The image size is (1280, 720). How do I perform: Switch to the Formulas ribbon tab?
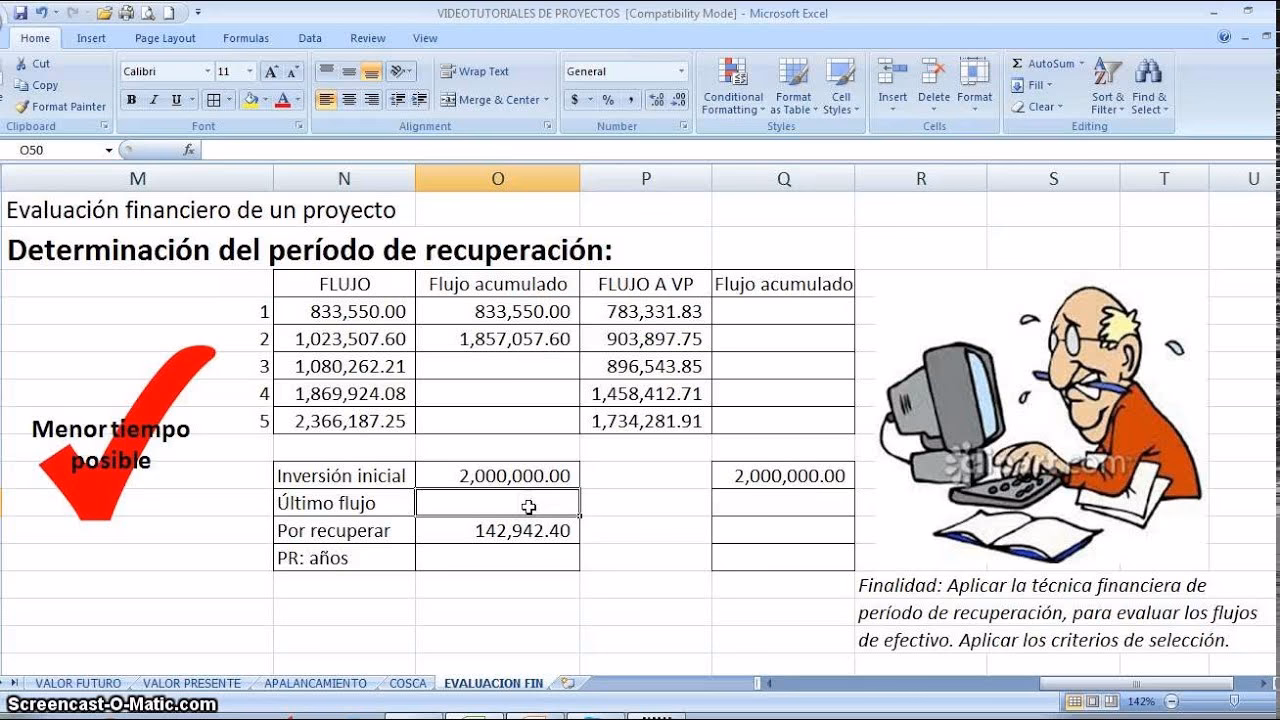(245, 38)
